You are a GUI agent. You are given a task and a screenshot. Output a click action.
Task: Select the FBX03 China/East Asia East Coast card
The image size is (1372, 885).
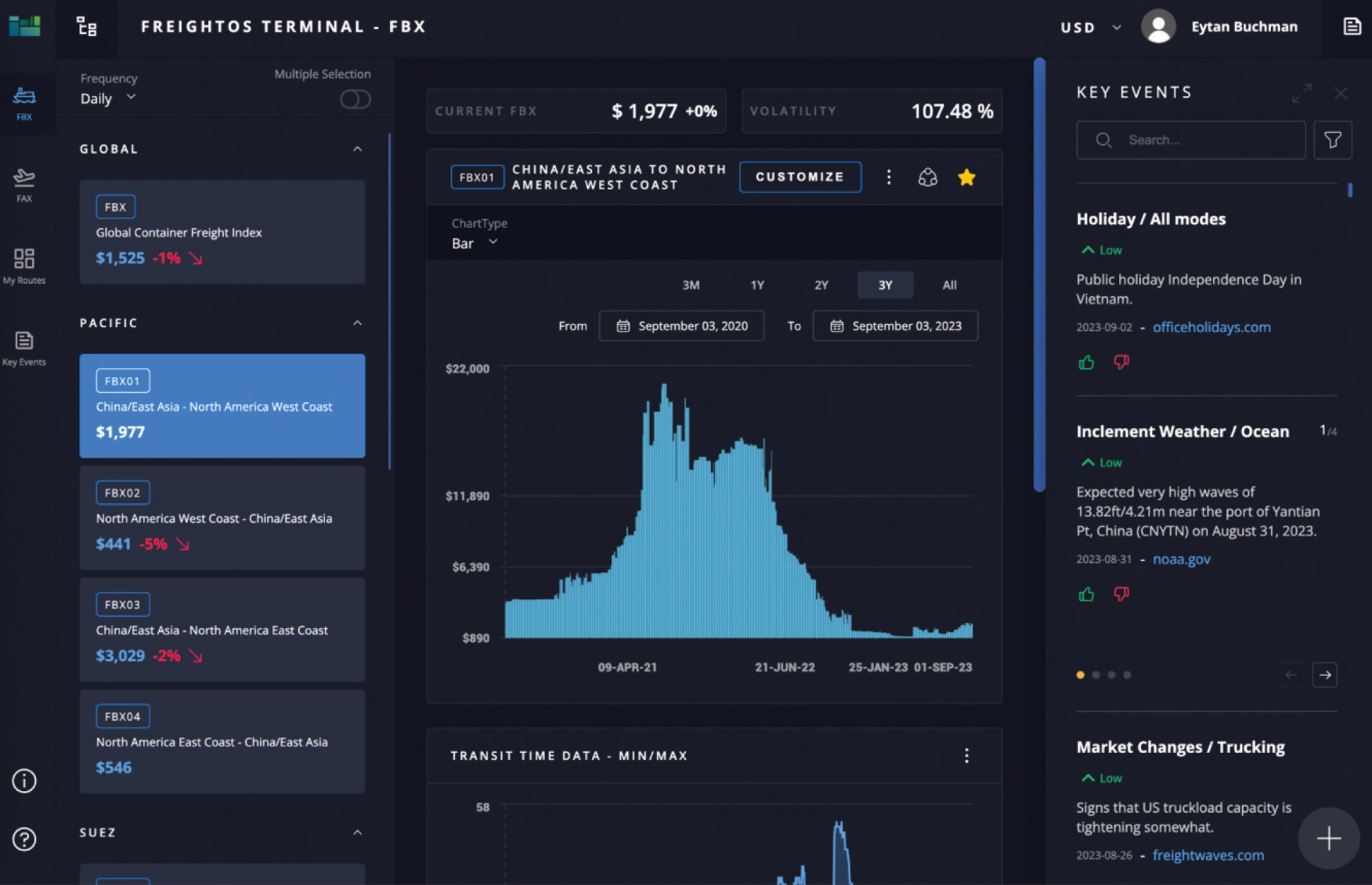[222, 629]
